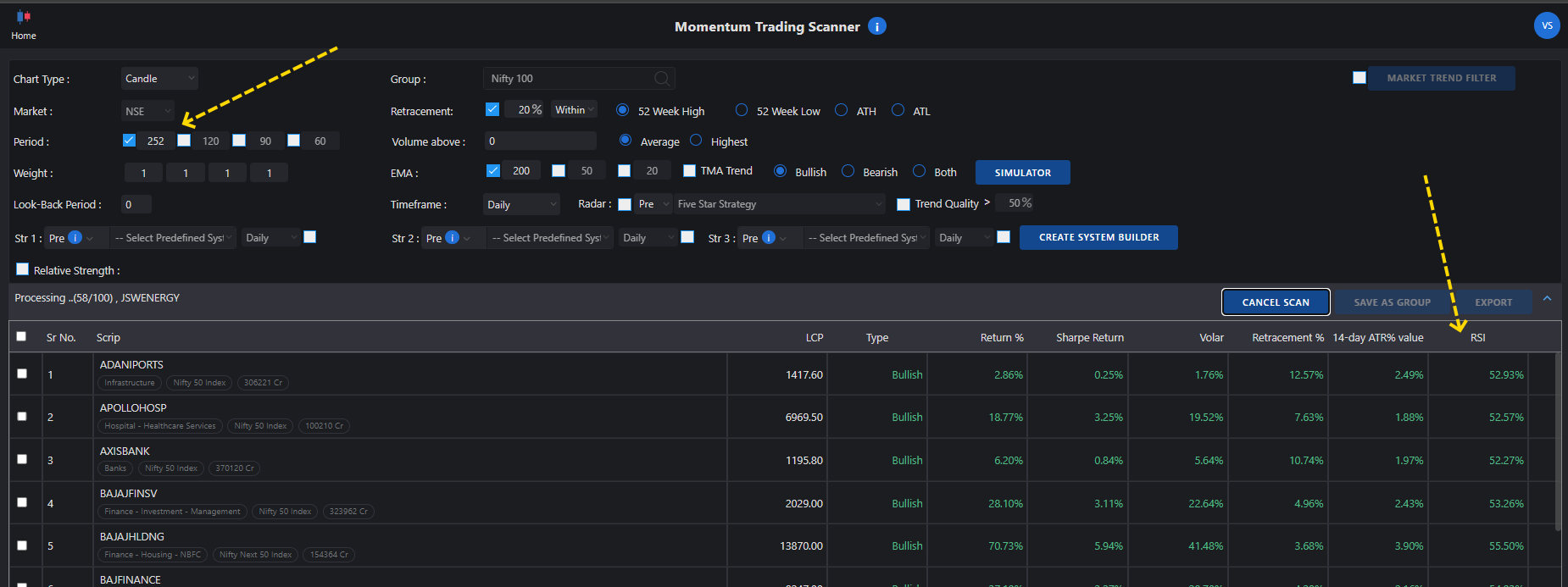Viewport: 1568px width, 587px height.
Task: Open Chart Type Candle dropdown
Action: [x=159, y=78]
